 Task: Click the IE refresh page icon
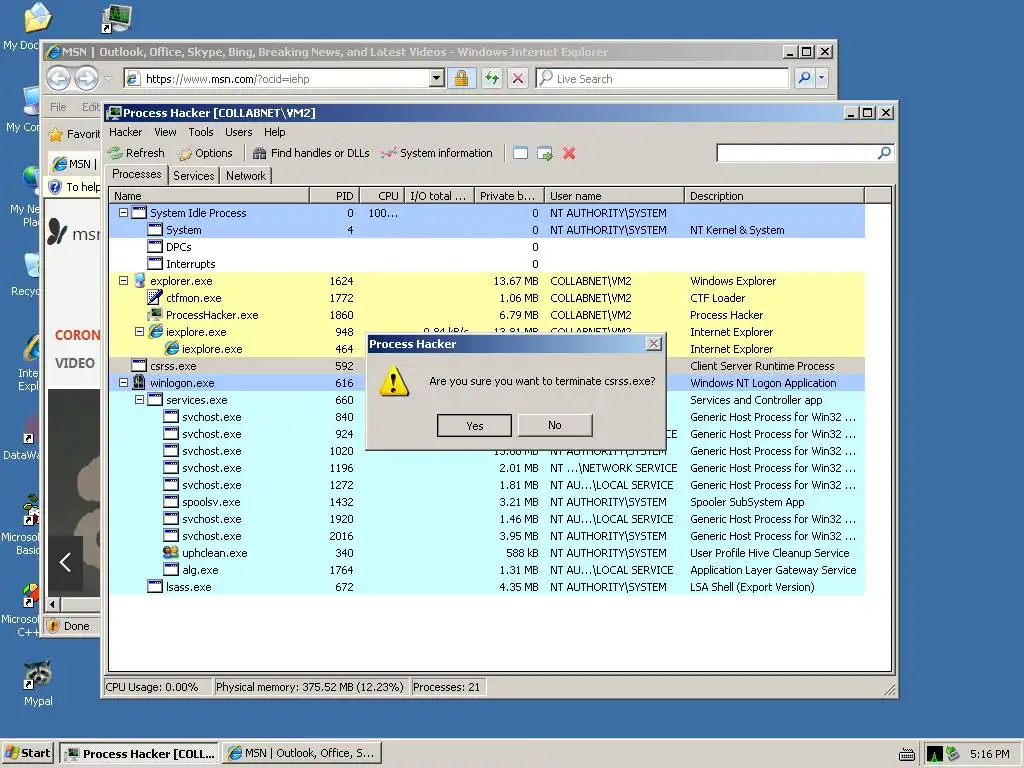(x=492, y=78)
